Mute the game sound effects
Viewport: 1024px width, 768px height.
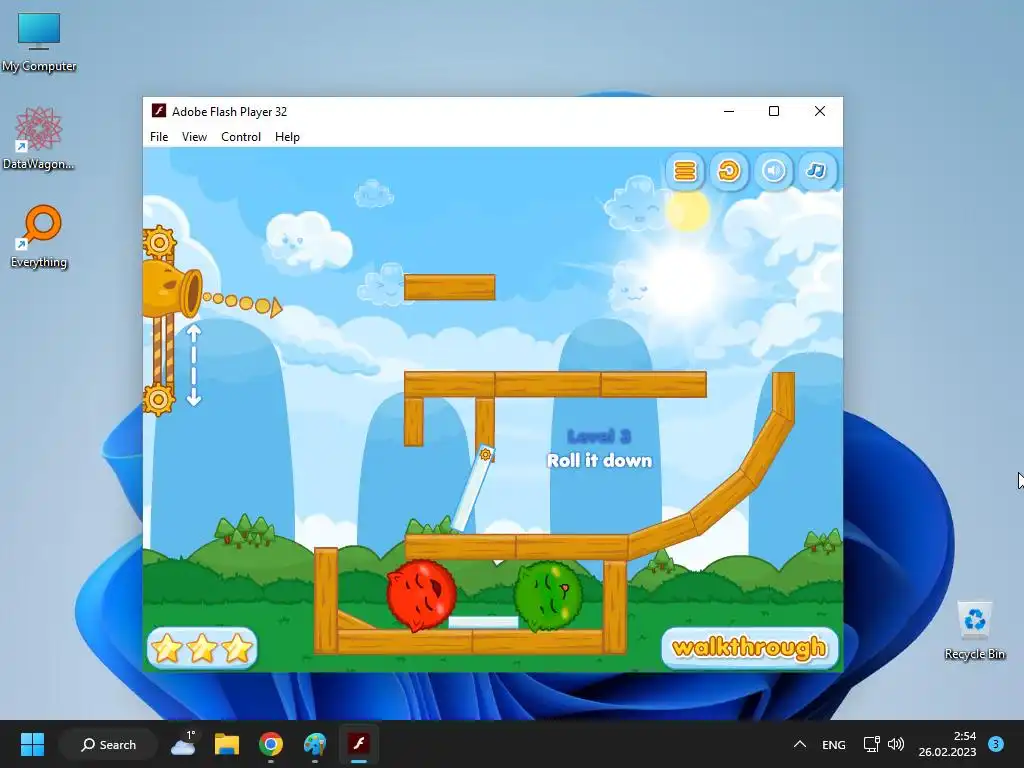point(773,171)
